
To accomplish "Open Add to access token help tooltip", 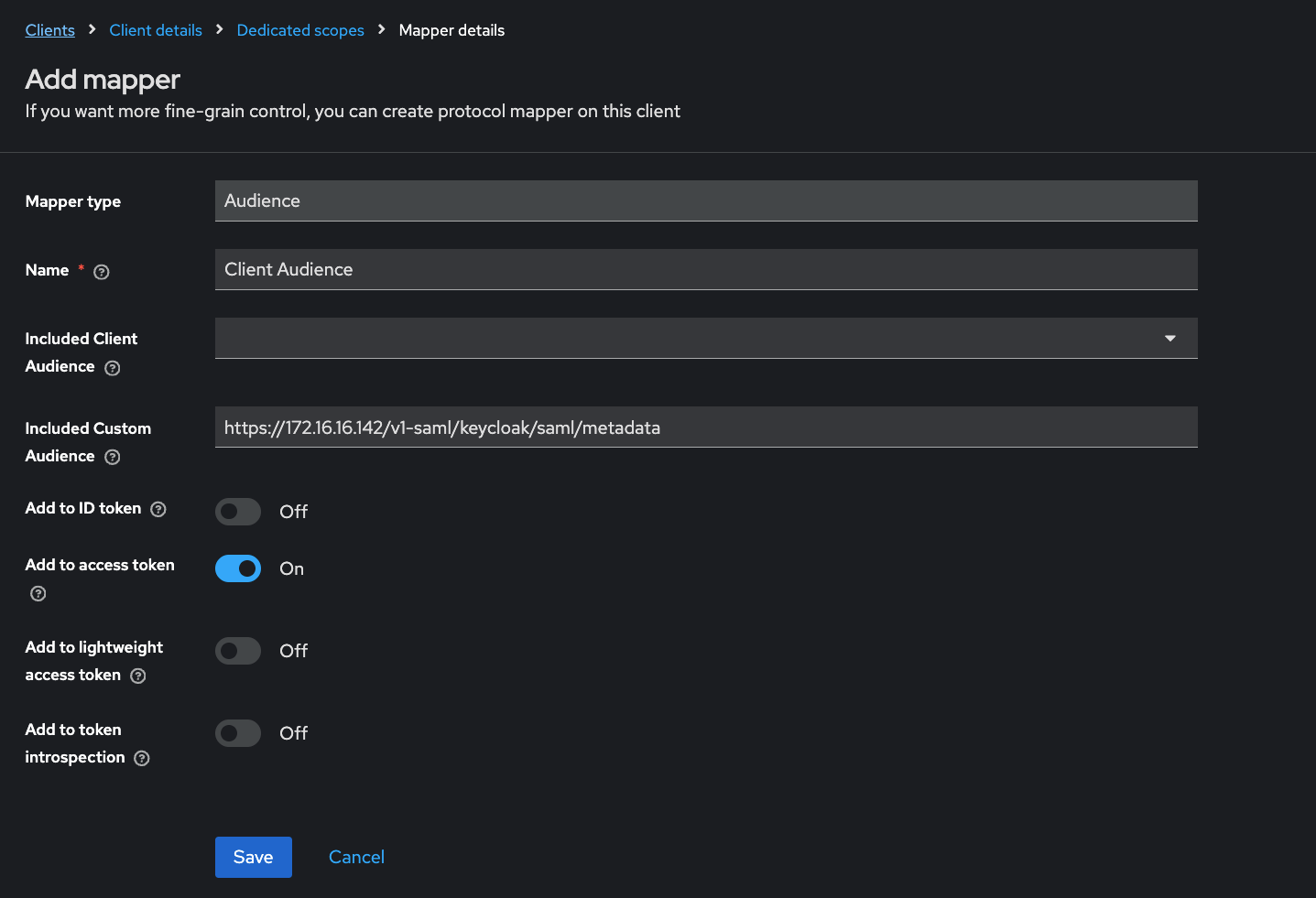I will pyautogui.click(x=38, y=593).
